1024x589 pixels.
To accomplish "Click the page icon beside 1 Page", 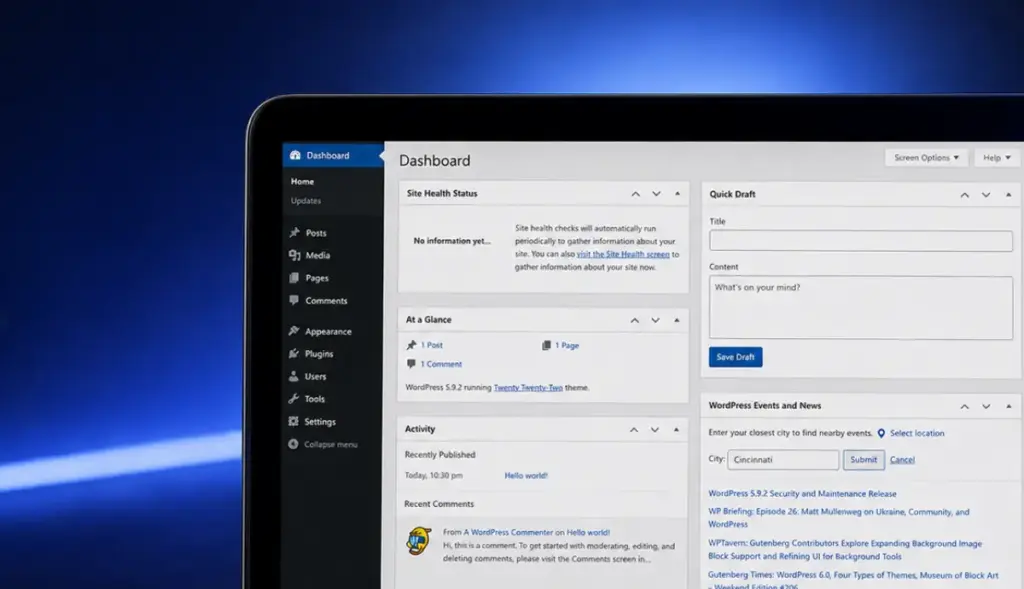I will point(546,345).
